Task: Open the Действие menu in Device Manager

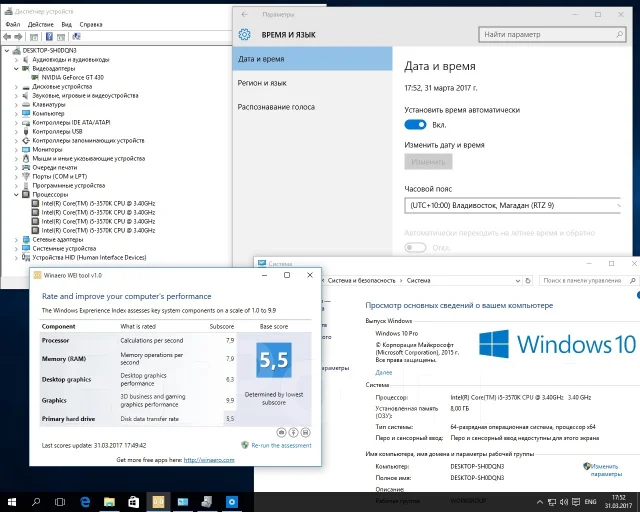Action: 40,24
